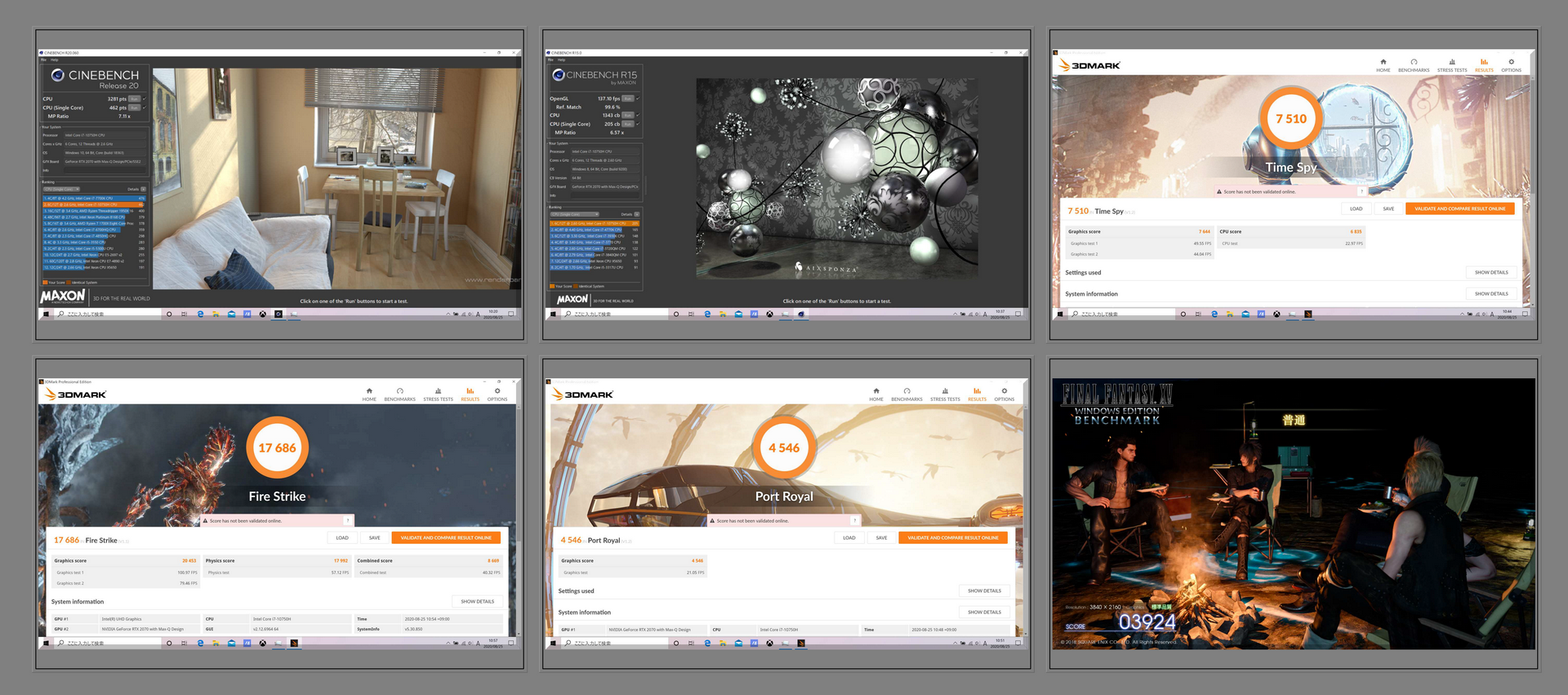Toggle CPU (Single Core) checkbox in Cinebench R20
Image resolution: width=1568 pixels, height=695 pixels.
click(145, 108)
